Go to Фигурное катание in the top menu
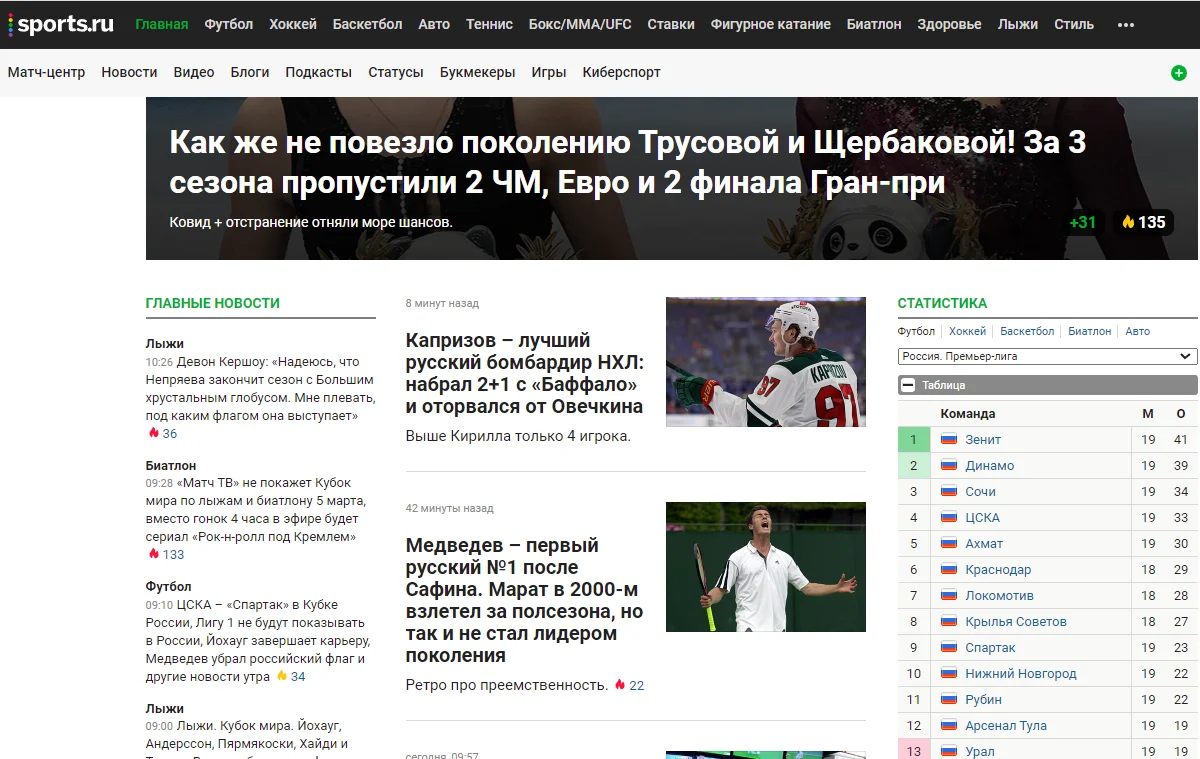 pos(770,24)
